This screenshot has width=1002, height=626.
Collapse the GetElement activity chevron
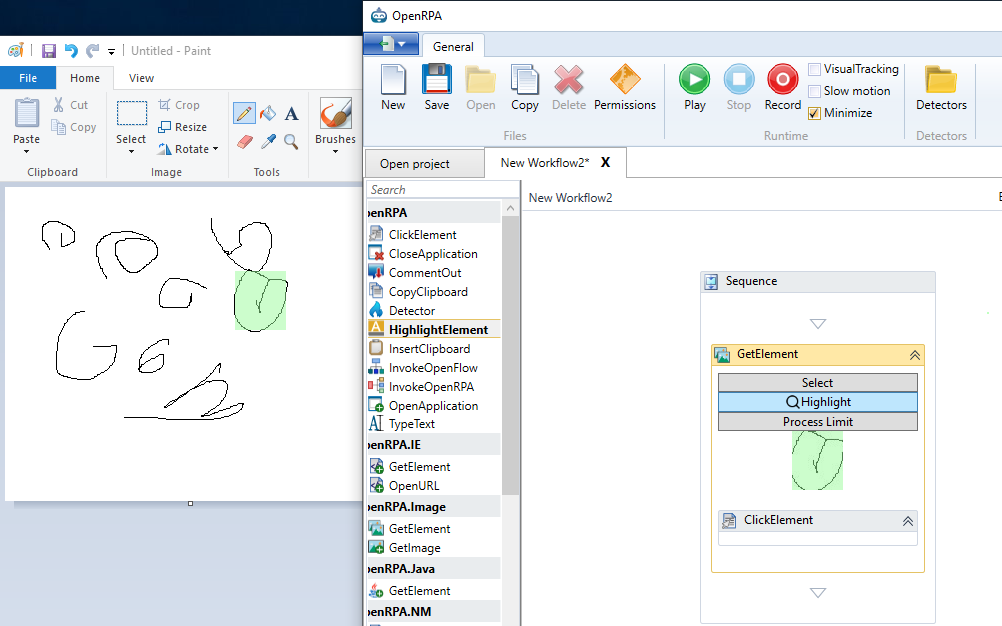pyautogui.click(x=914, y=355)
